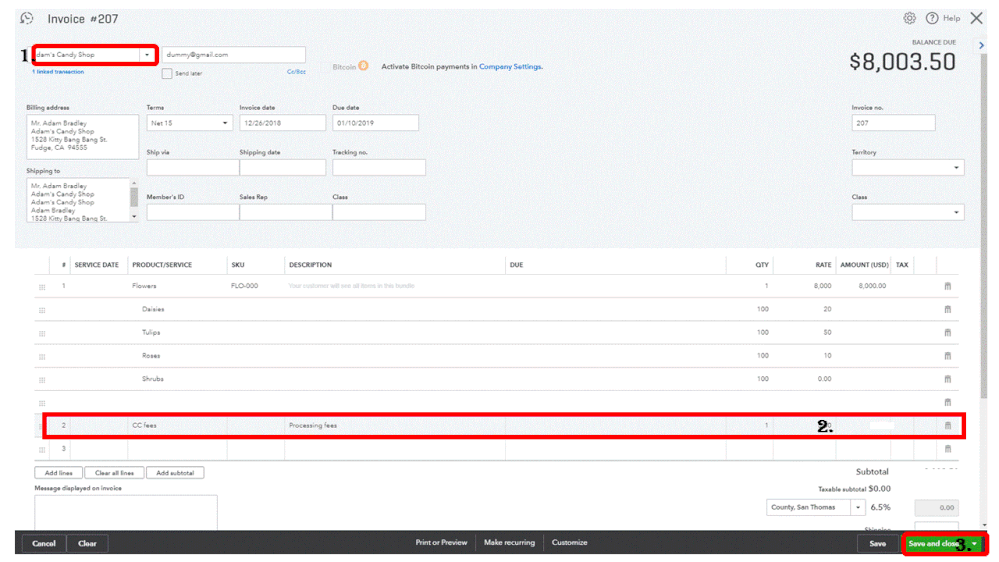Open the County, San Thomas tax dropdown
999x562 pixels.
pyautogui.click(x=858, y=507)
